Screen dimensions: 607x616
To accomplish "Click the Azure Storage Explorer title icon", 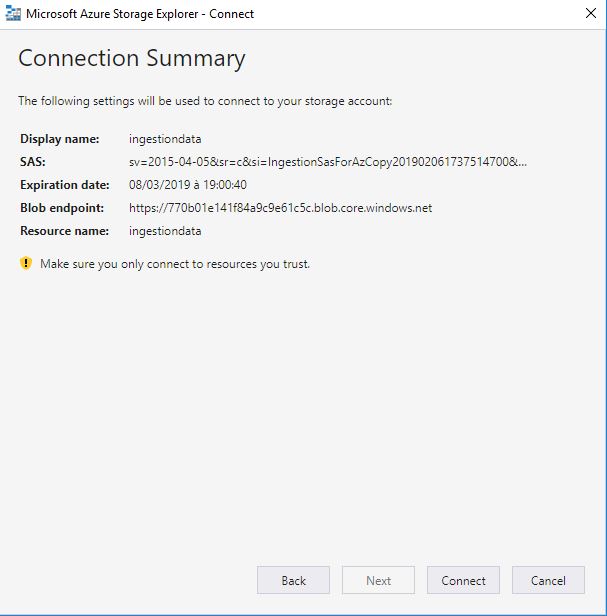I will pyautogui.click(x=13, y=14).
